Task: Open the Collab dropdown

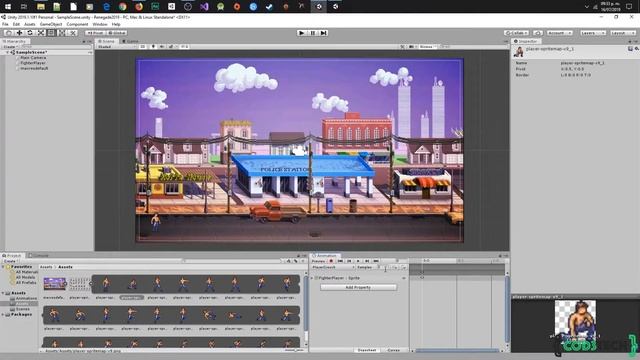Action: click(517, 33)
